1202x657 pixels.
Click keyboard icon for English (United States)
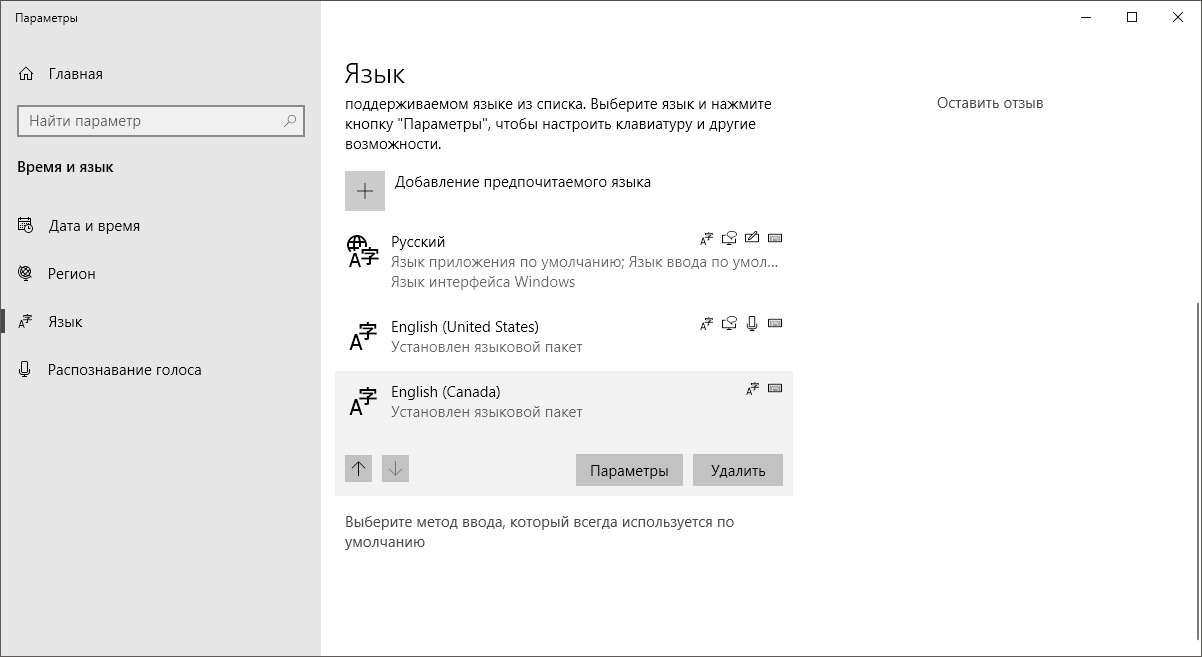(775, 324)
